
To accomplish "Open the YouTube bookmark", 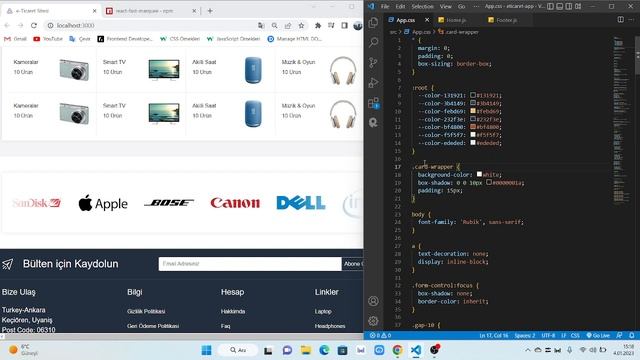I will click(x=48, y=39).
